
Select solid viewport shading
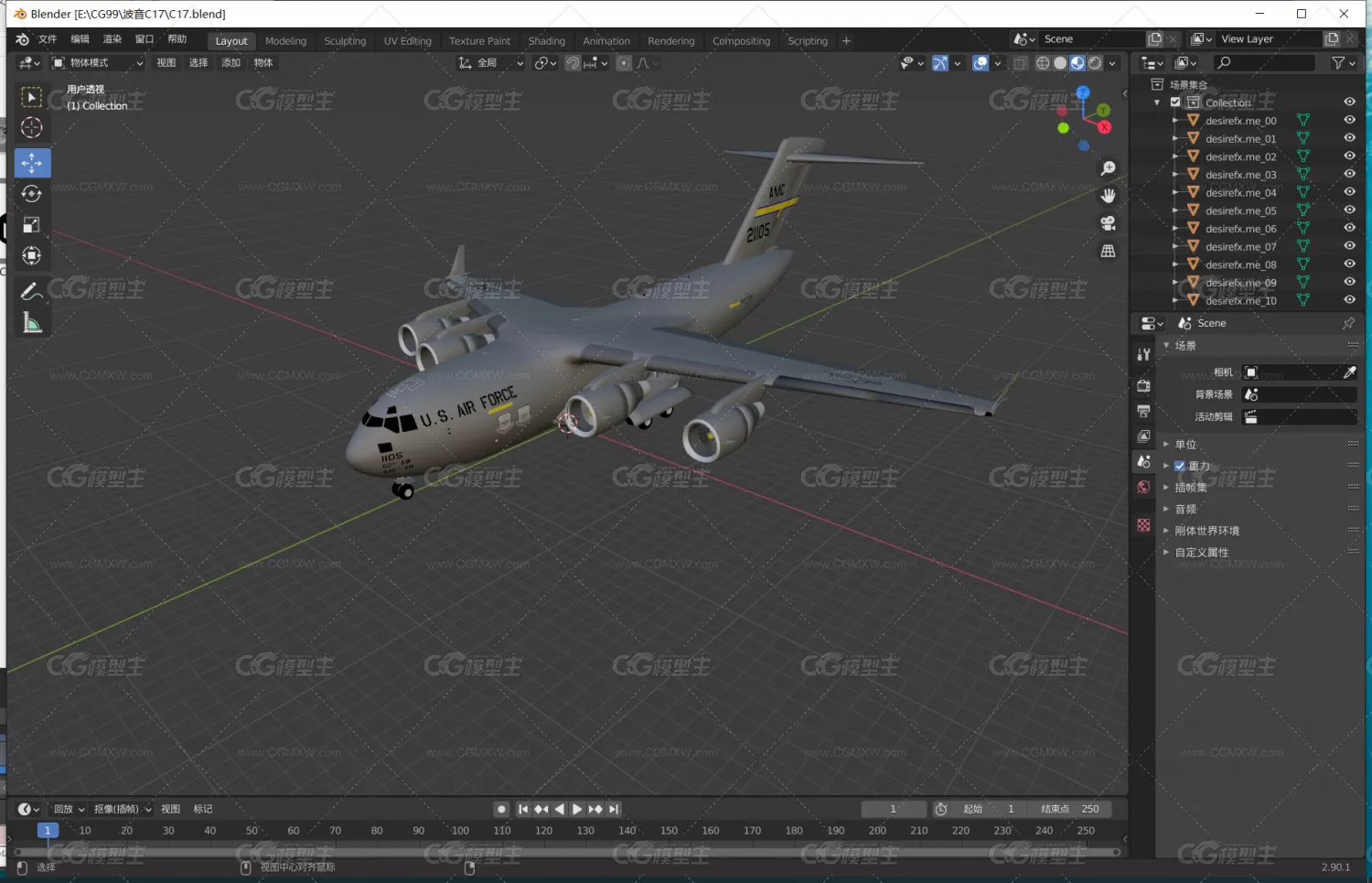tap(1060, 63)
